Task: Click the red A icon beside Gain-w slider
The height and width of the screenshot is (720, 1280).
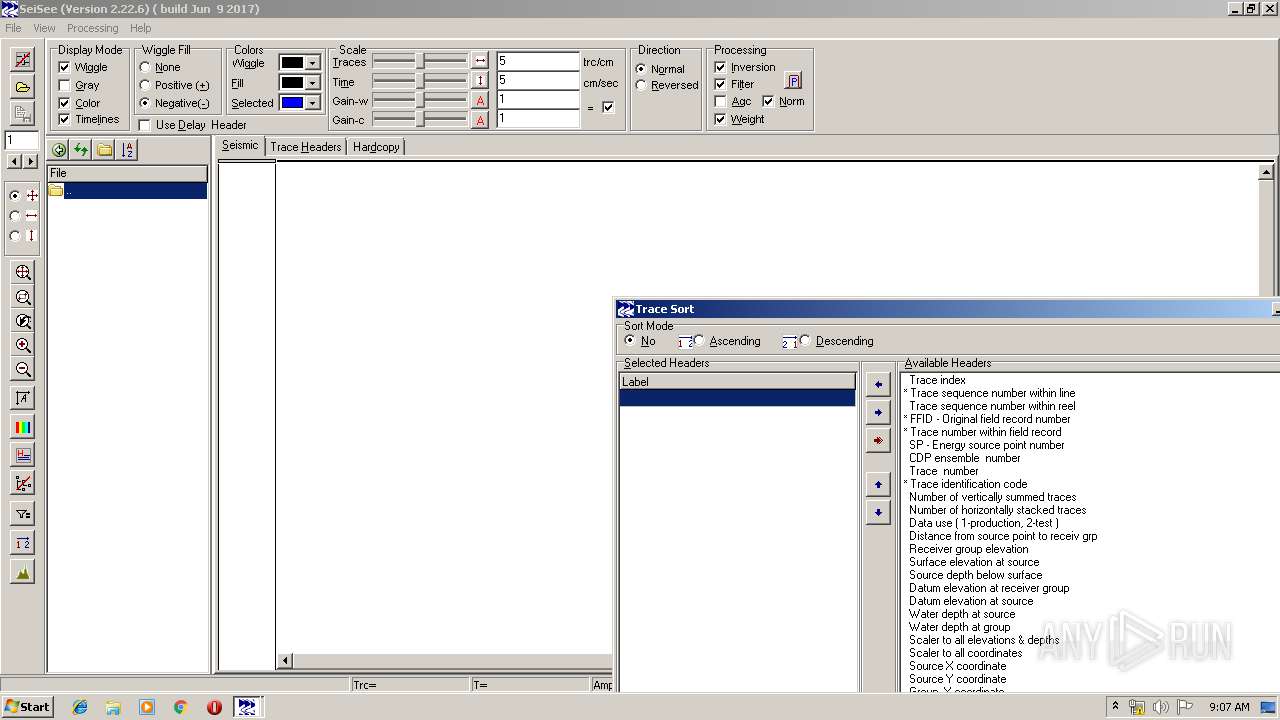Action: tap(480, 100)
